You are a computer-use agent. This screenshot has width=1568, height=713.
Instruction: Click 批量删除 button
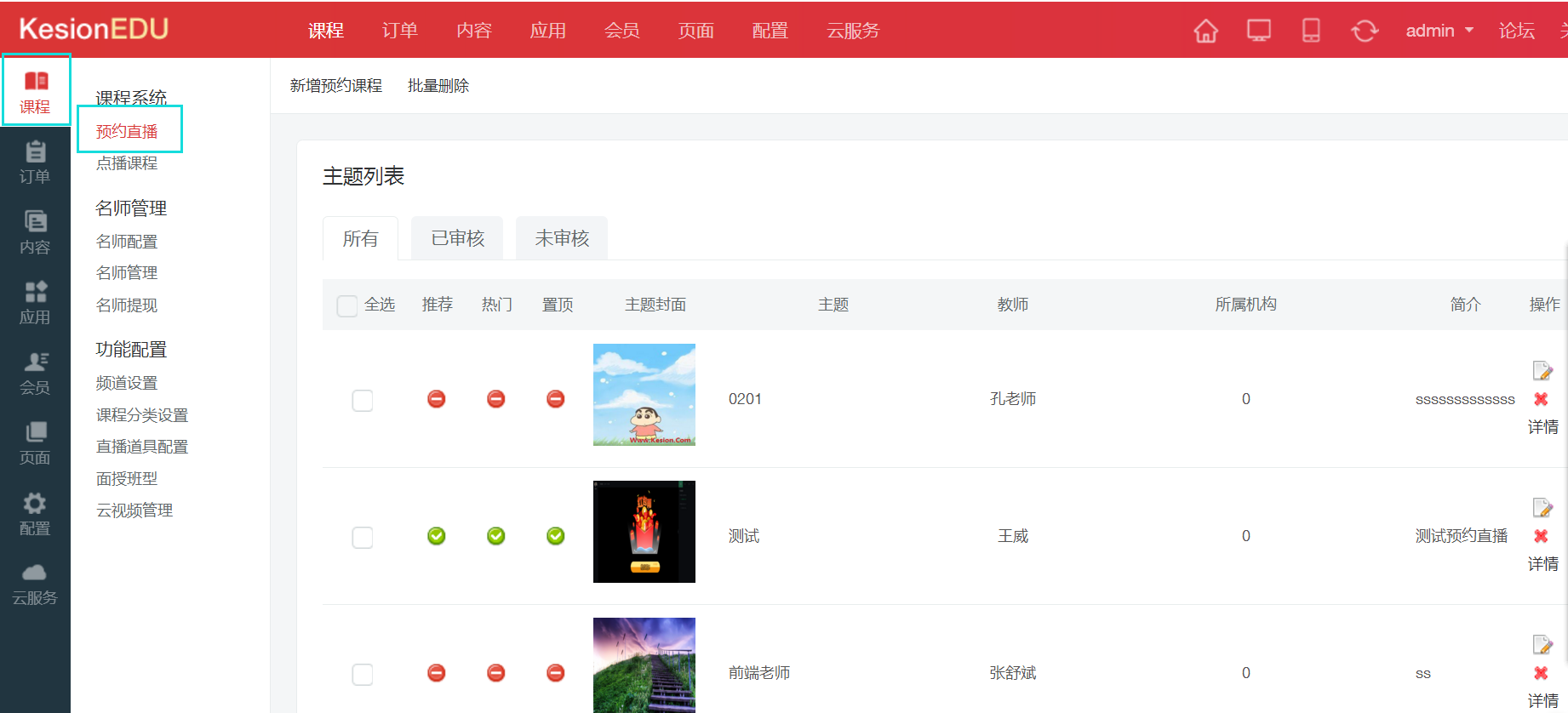pyautogui.click(x=438, y=86)
